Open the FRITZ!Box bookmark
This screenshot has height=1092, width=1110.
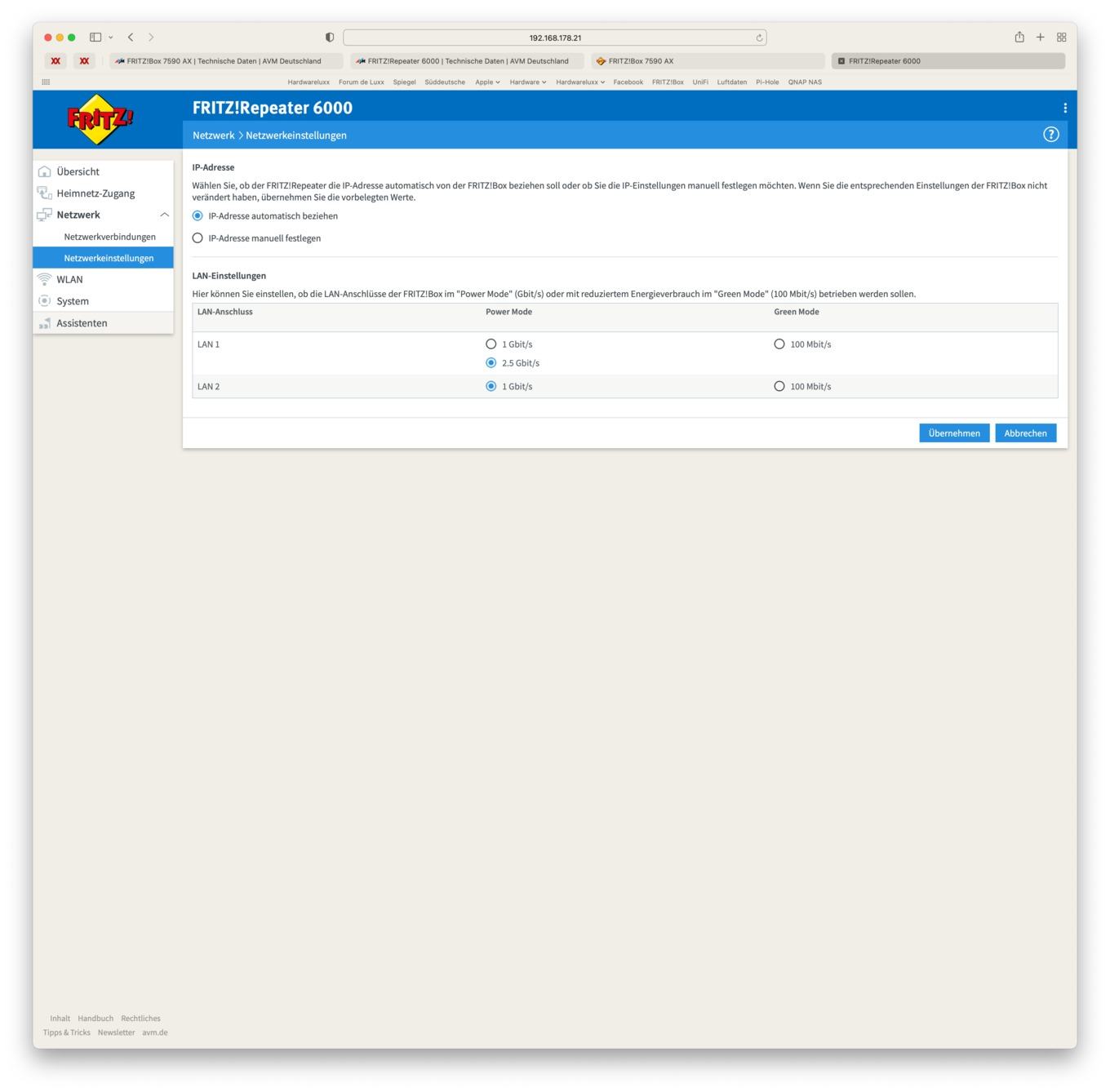[668, 82]
